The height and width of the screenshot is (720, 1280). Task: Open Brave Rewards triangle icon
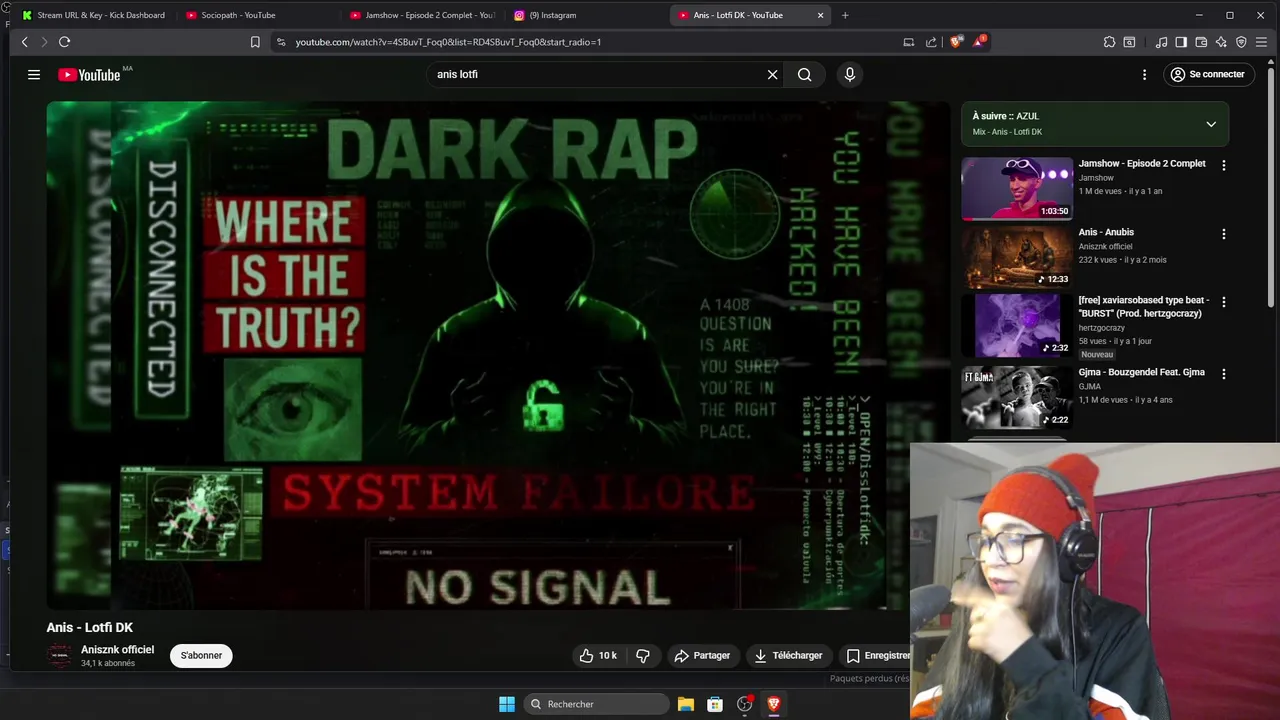(980, 42)
